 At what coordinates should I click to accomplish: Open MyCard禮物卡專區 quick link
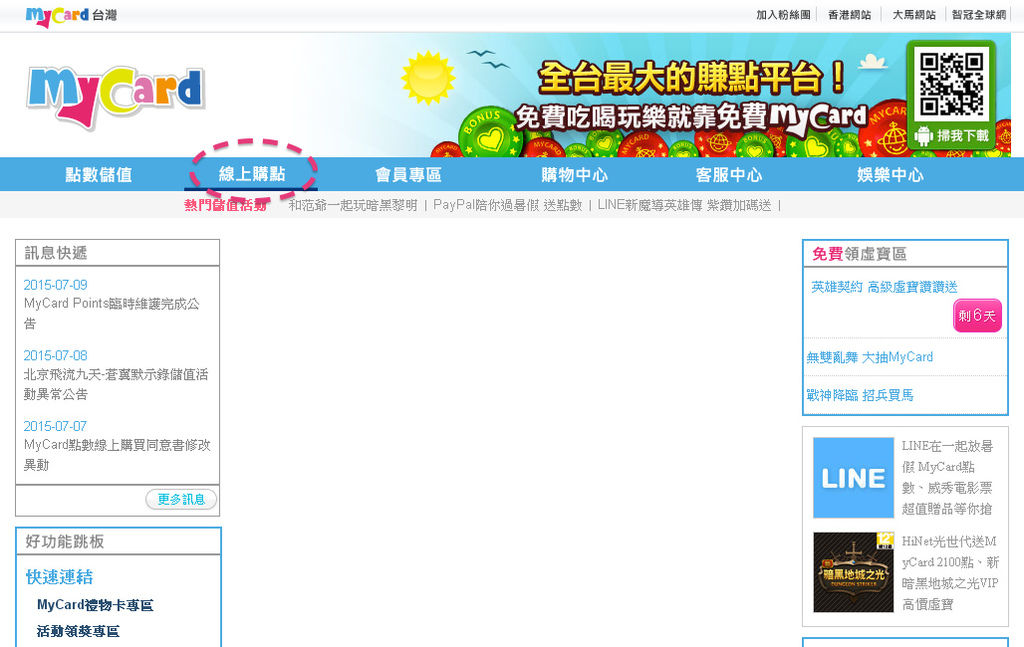(95, 605)
